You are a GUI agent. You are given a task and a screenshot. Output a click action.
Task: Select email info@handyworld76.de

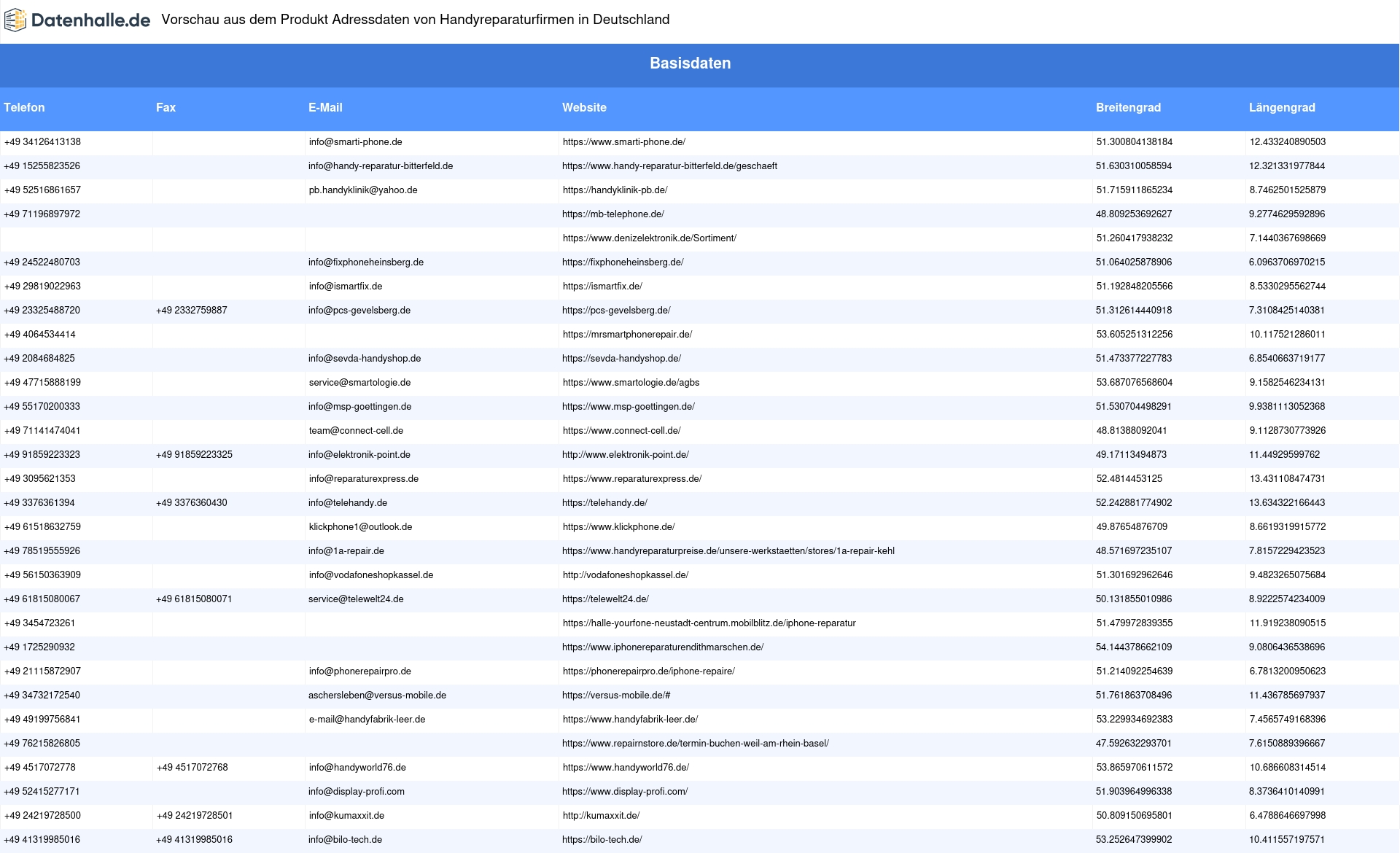[357, 768]
